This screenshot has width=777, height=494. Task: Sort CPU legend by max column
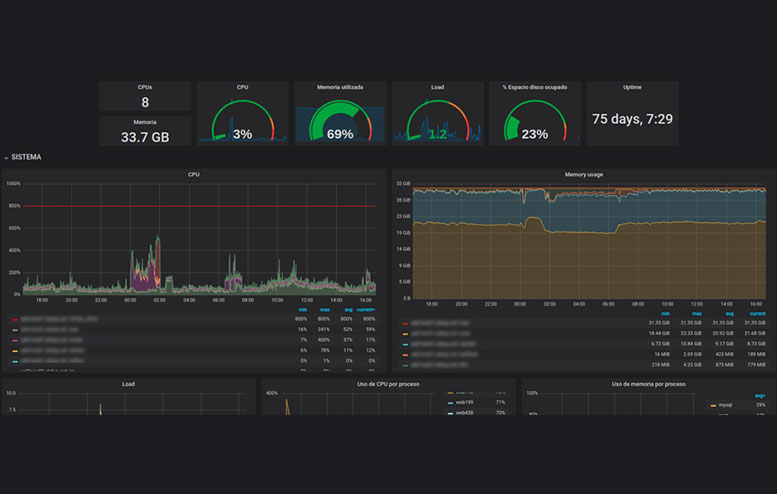tap(324, 310)
